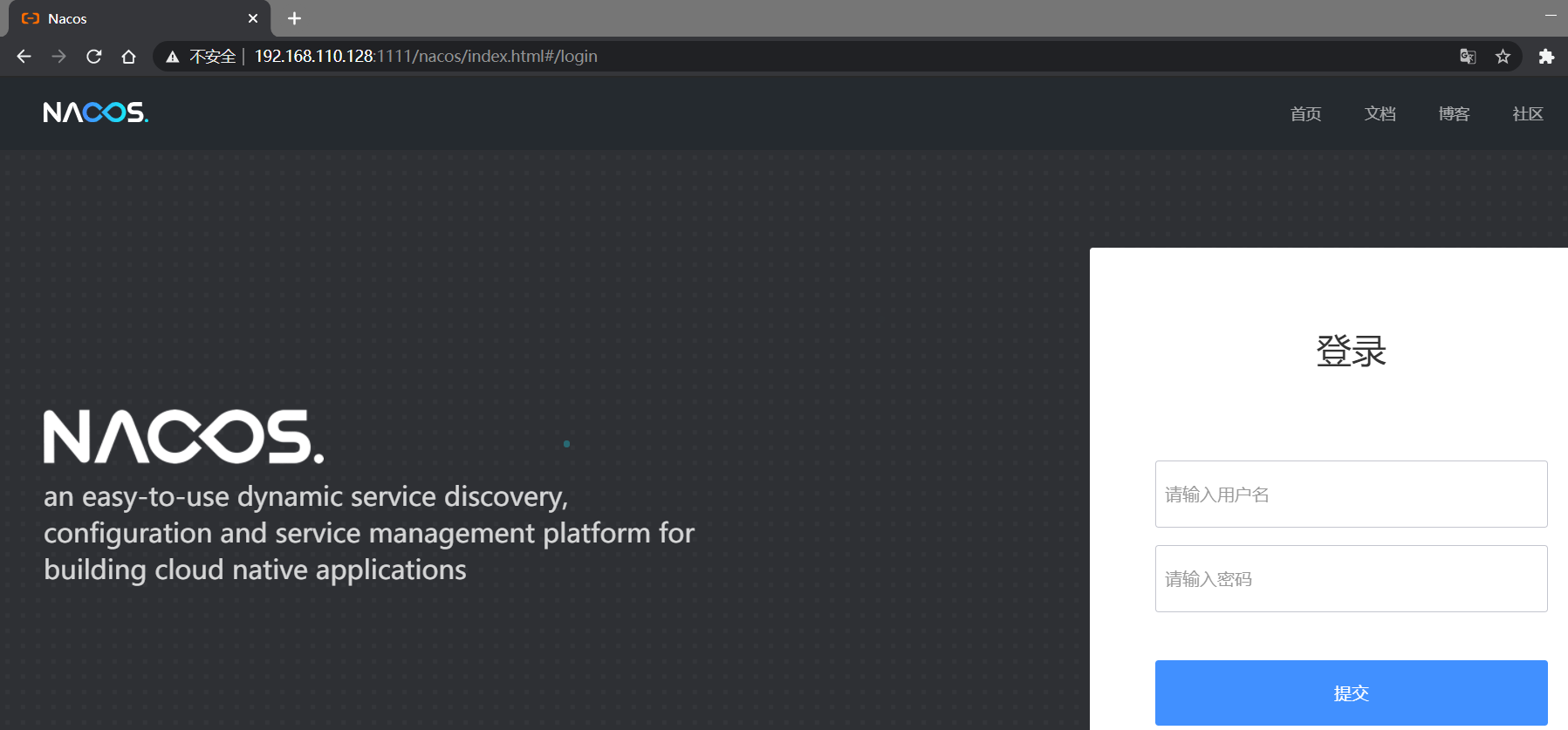Click the blue 提交 submit button
1568x730 pixels.
1351,693
